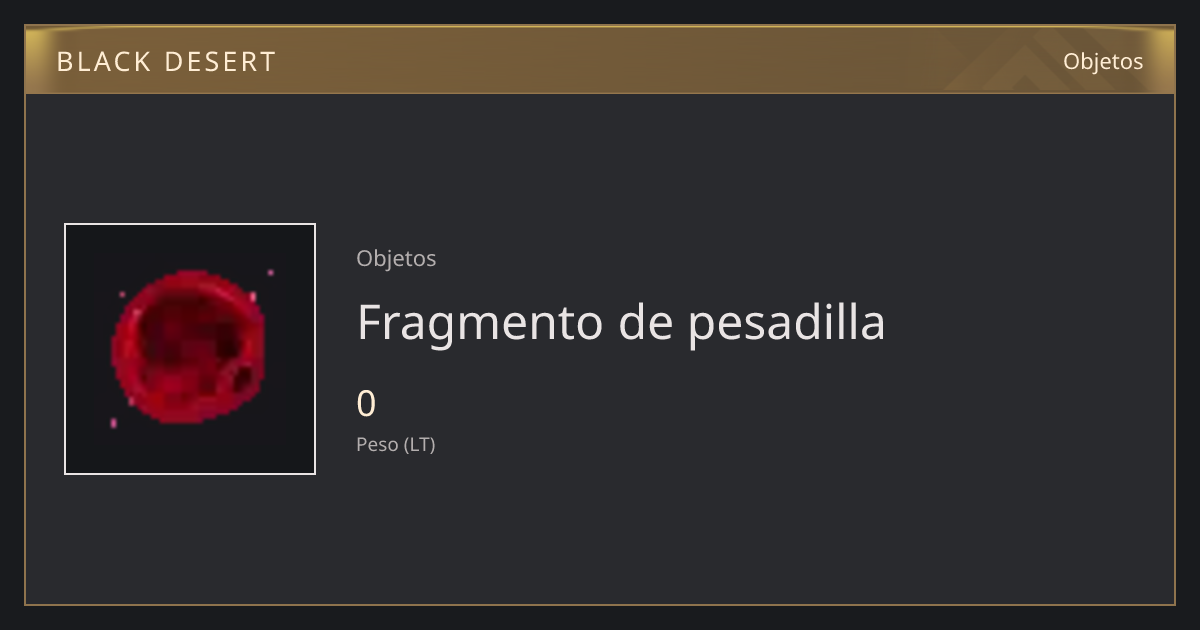Open the Objetos category label above the title
The image size is (1200, 630).
tap(396, 258)
